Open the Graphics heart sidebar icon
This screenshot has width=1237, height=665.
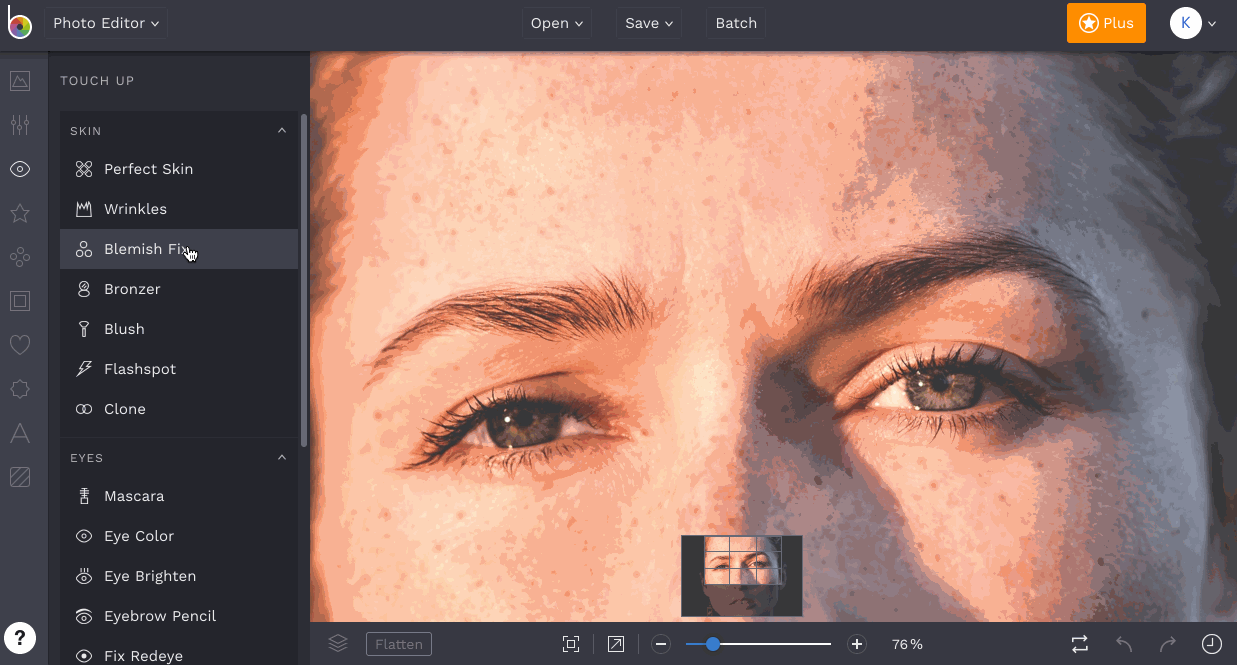20,345
